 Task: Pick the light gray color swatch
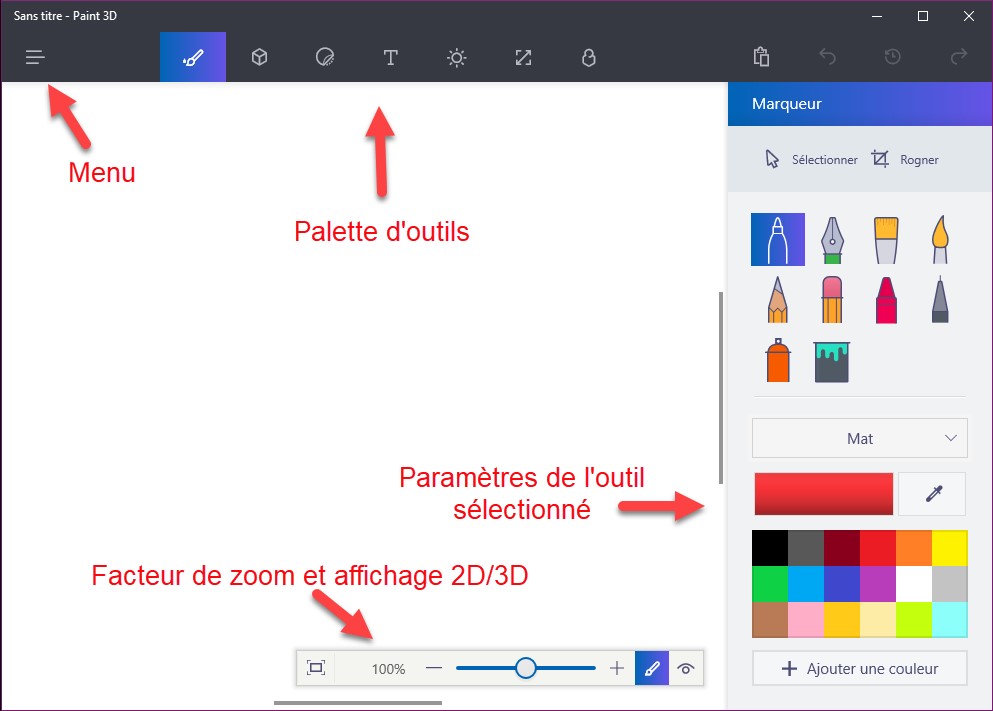(950, 584)
